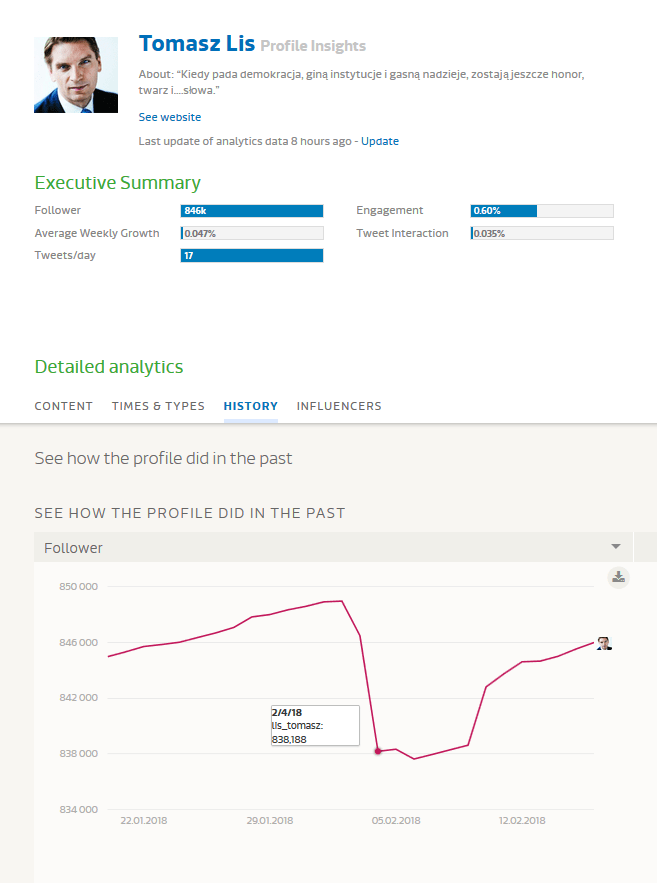Switch to the Content tab
Screen dimensions: 657x883
coord(64,406)
